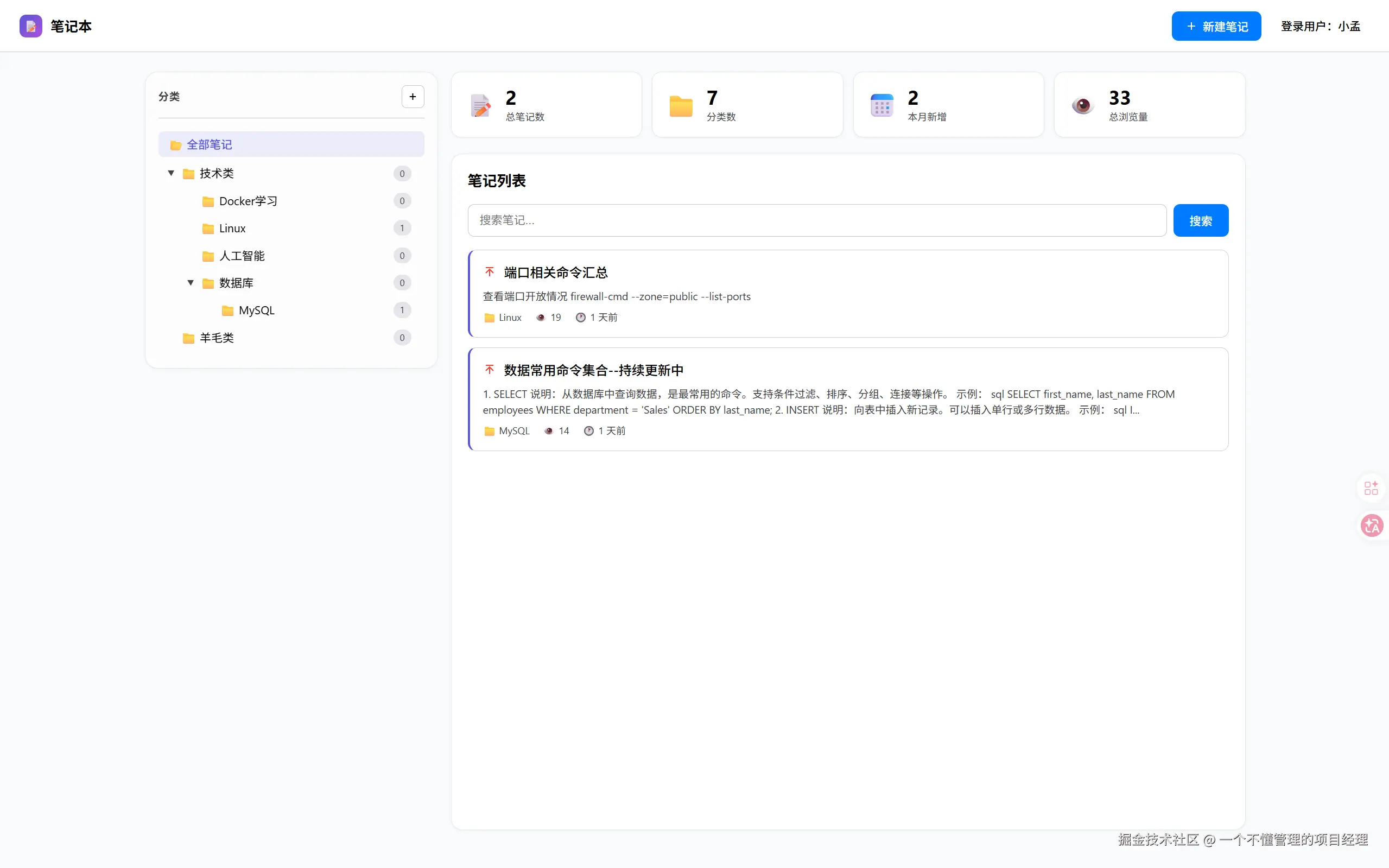This screenshot has width=1389, height=868.
Task: Click the purple notebook app logo icon
Action: [x=30, y=26]
